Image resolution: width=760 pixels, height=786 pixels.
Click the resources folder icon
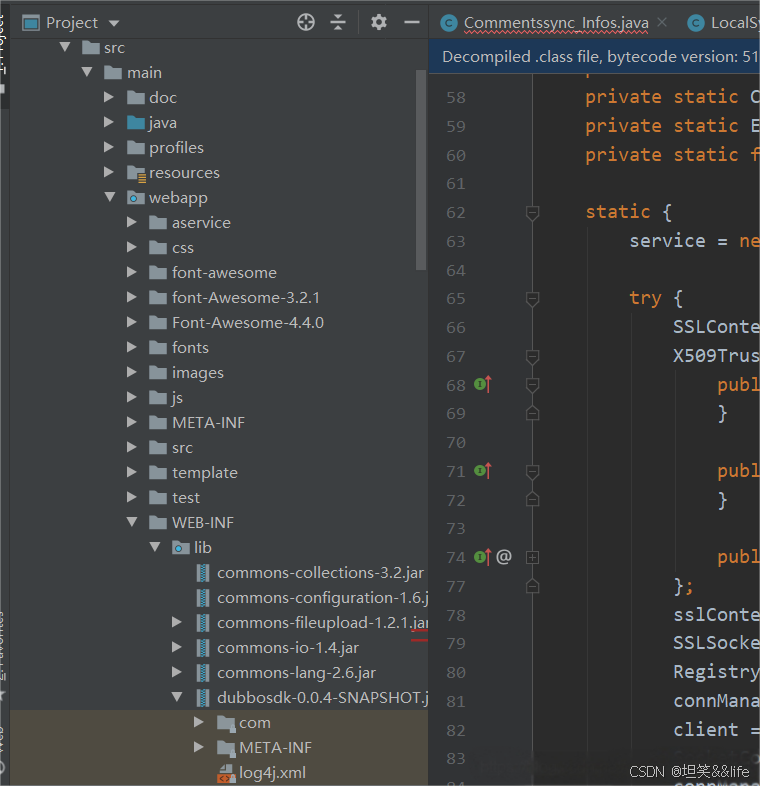coord(136,173)
